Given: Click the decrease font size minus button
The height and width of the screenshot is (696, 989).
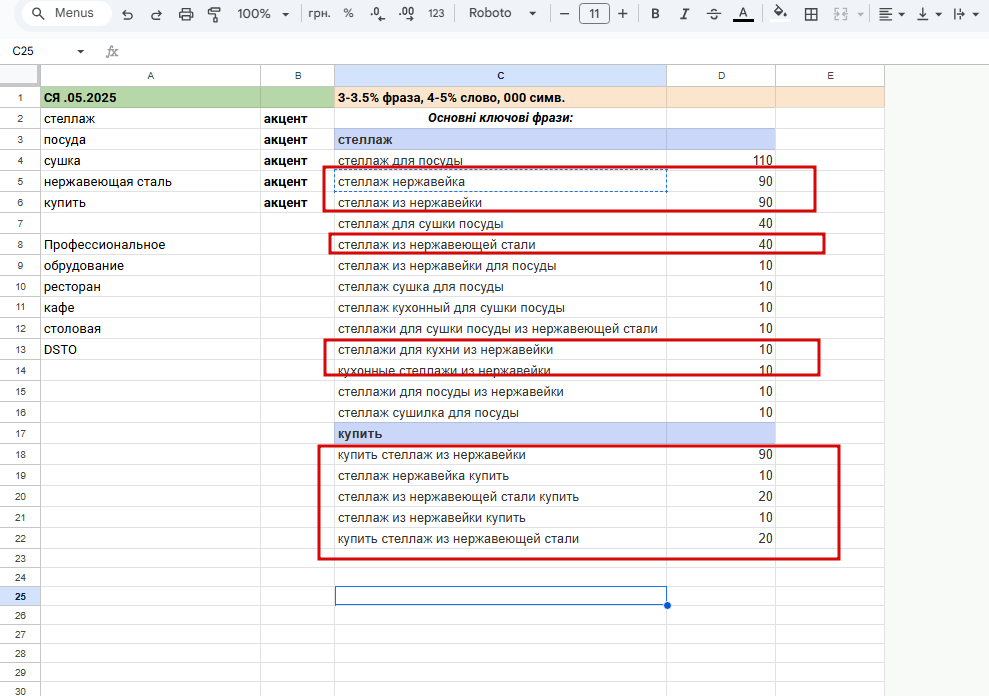Looking at the screenshot, I should (565, 14).
